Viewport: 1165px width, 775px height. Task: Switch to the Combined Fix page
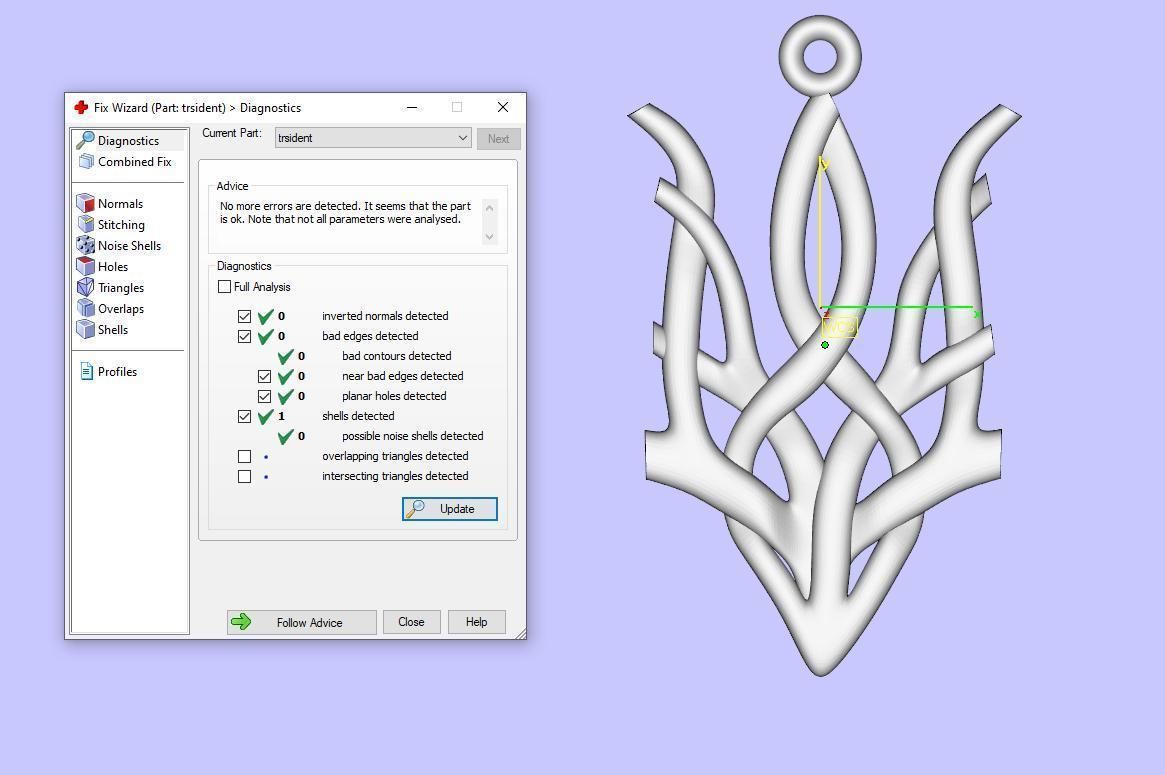point(134,161)
